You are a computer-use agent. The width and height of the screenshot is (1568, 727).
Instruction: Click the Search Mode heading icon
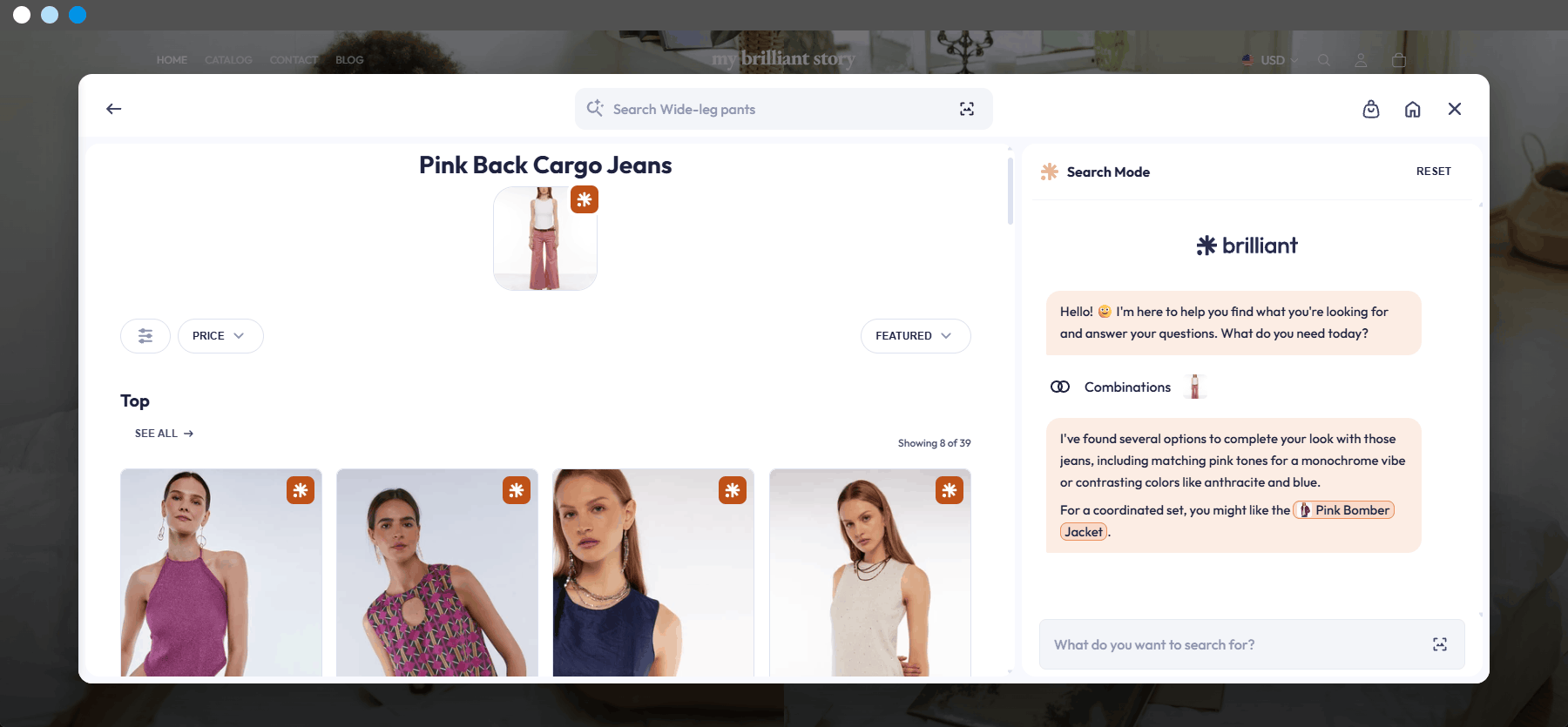click(x=1050, y=172)
